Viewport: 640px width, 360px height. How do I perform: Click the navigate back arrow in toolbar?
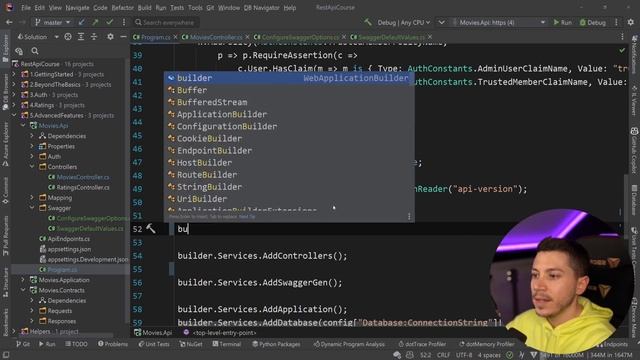pos(9,22)
